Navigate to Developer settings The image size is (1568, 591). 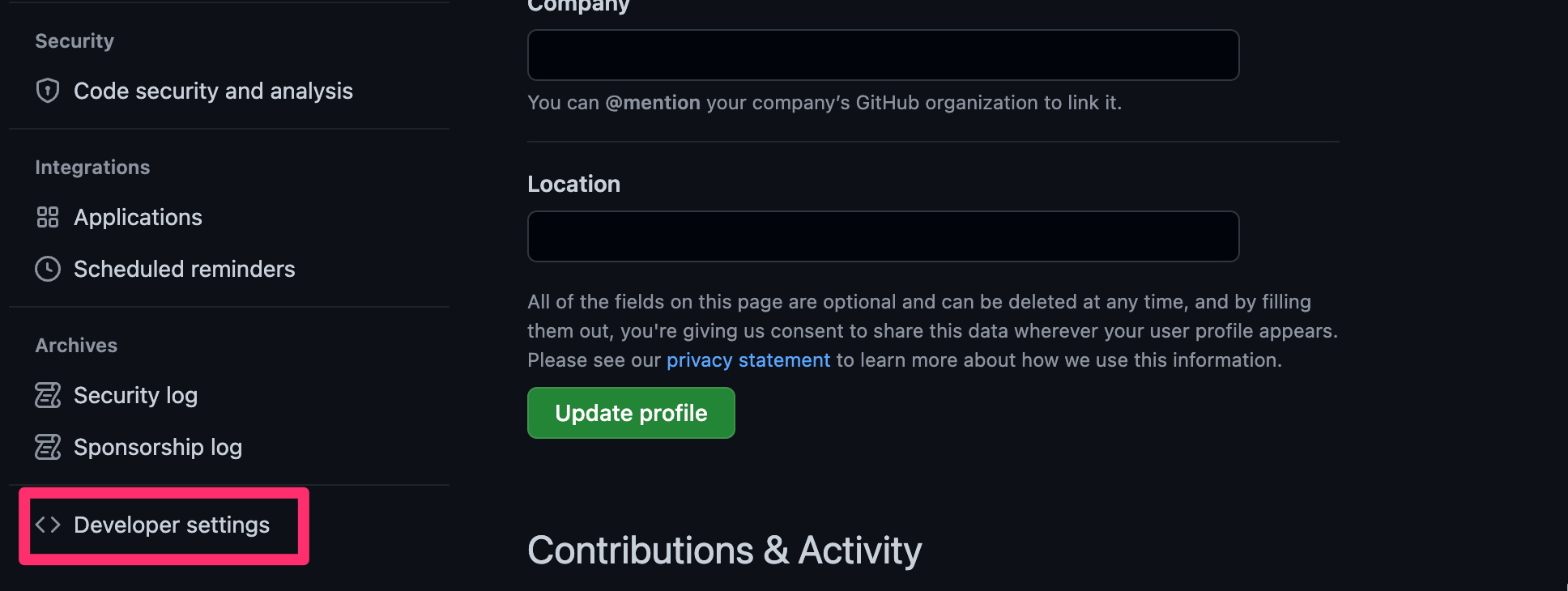pyautogui.click(x=172, y=525)
